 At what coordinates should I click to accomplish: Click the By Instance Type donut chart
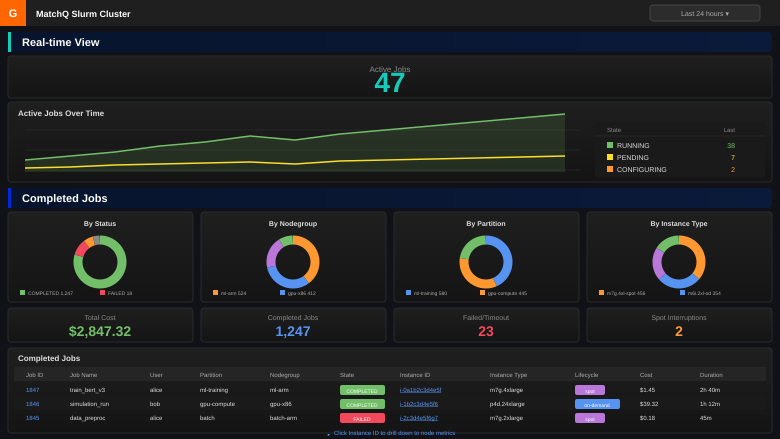point(679,262)
